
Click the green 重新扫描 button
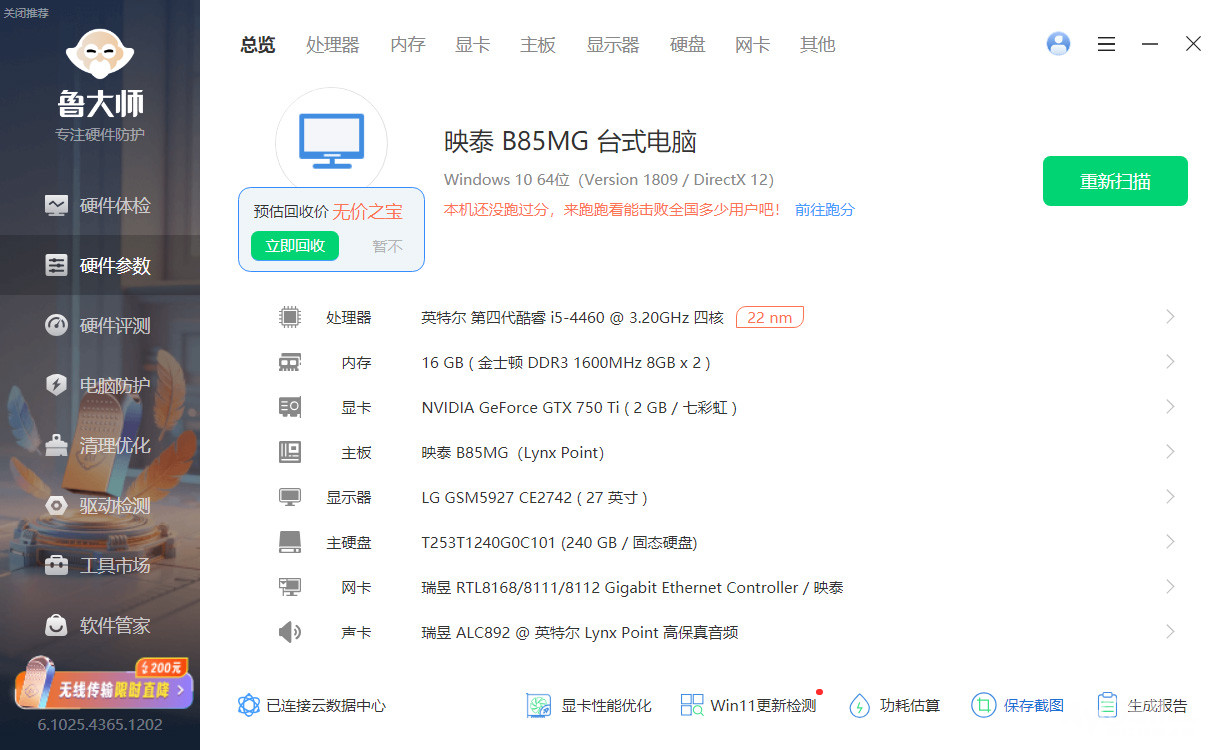point(1115,181)
